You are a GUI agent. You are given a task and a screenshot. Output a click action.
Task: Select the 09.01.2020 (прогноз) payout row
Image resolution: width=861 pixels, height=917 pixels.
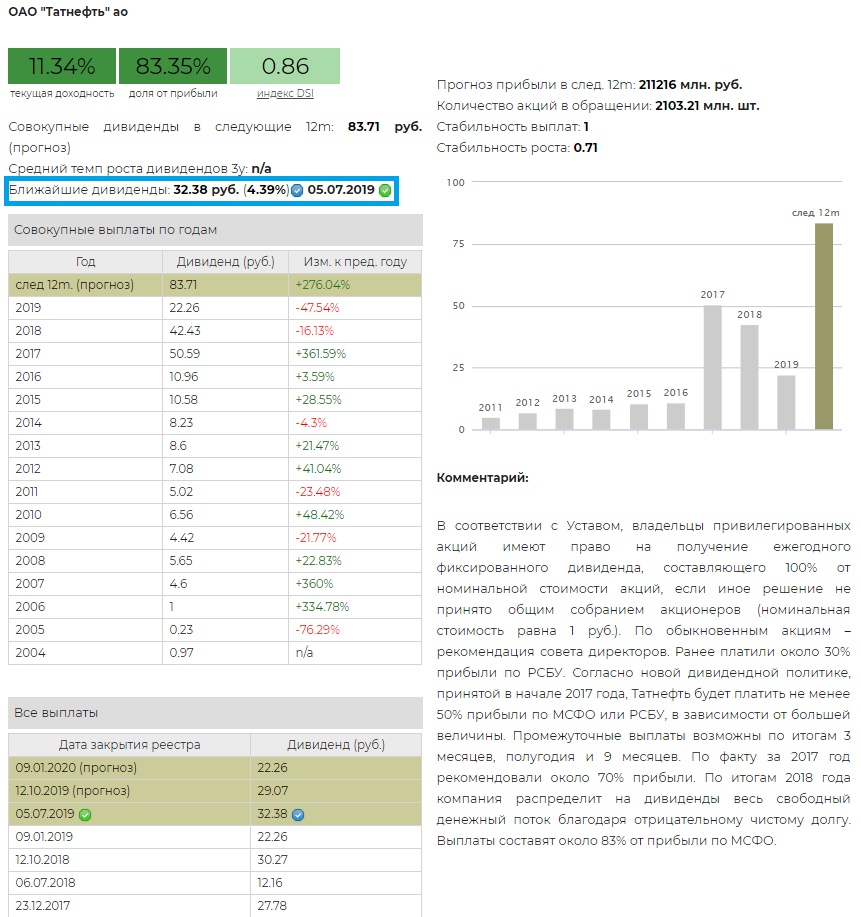(215, 768)
